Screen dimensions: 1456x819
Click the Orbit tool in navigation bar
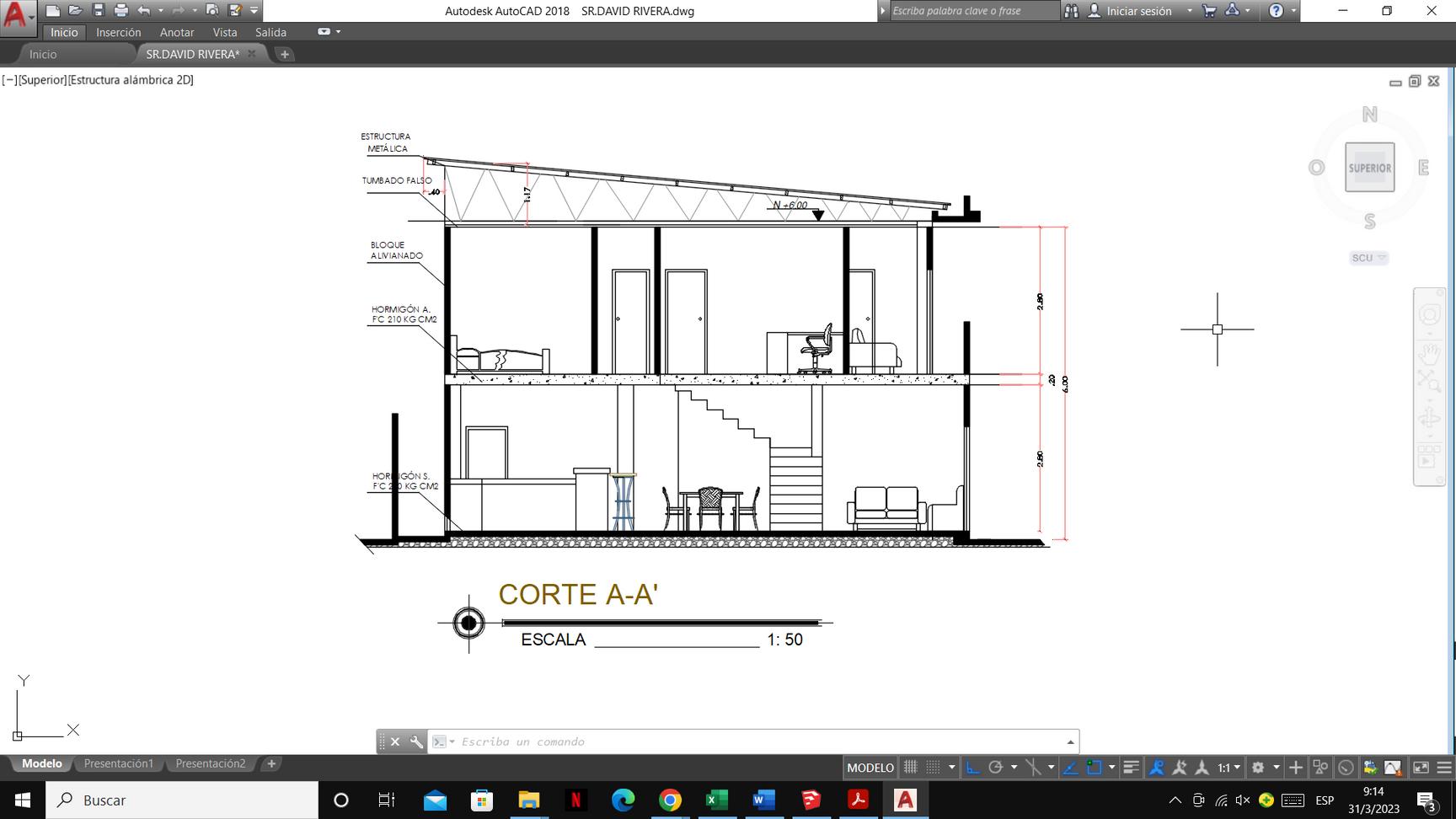1429,419
